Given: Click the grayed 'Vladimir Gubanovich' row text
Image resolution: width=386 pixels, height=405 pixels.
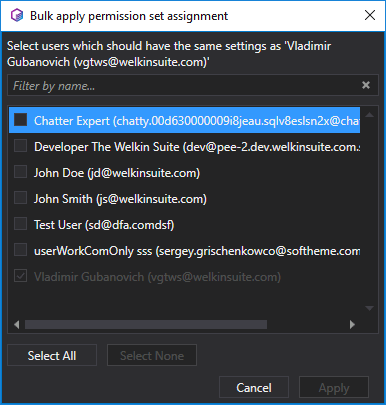Looking at the screenshot, I should coord(157,277).
